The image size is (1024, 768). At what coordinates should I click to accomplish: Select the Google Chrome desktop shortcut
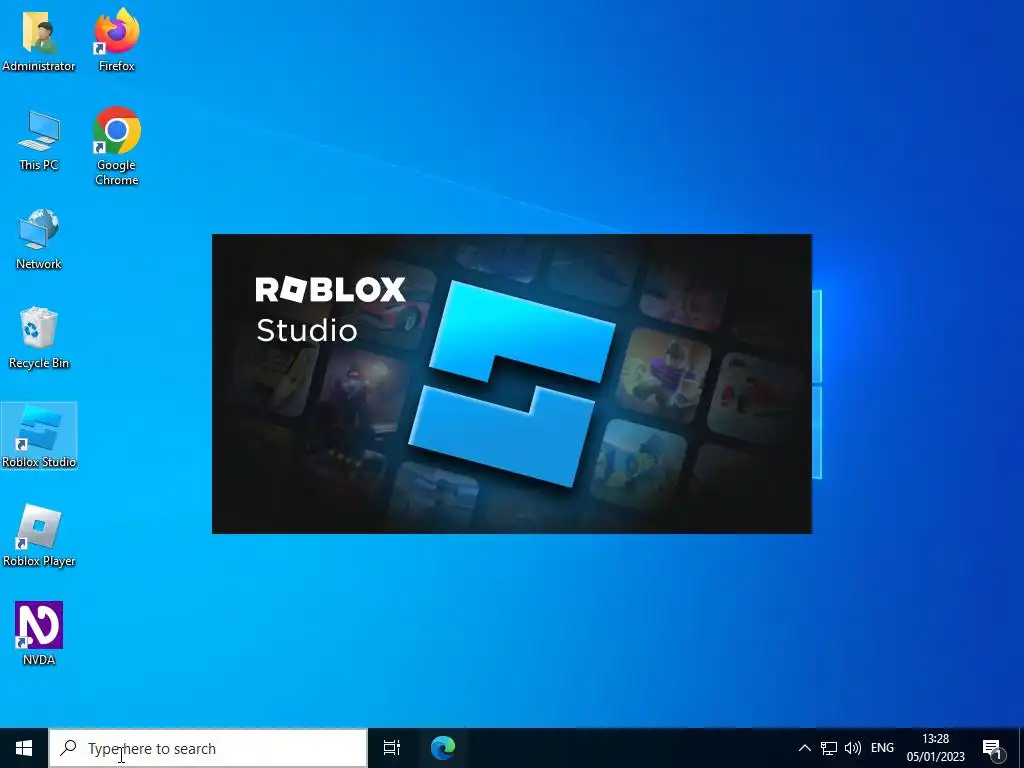coord(117,146)
